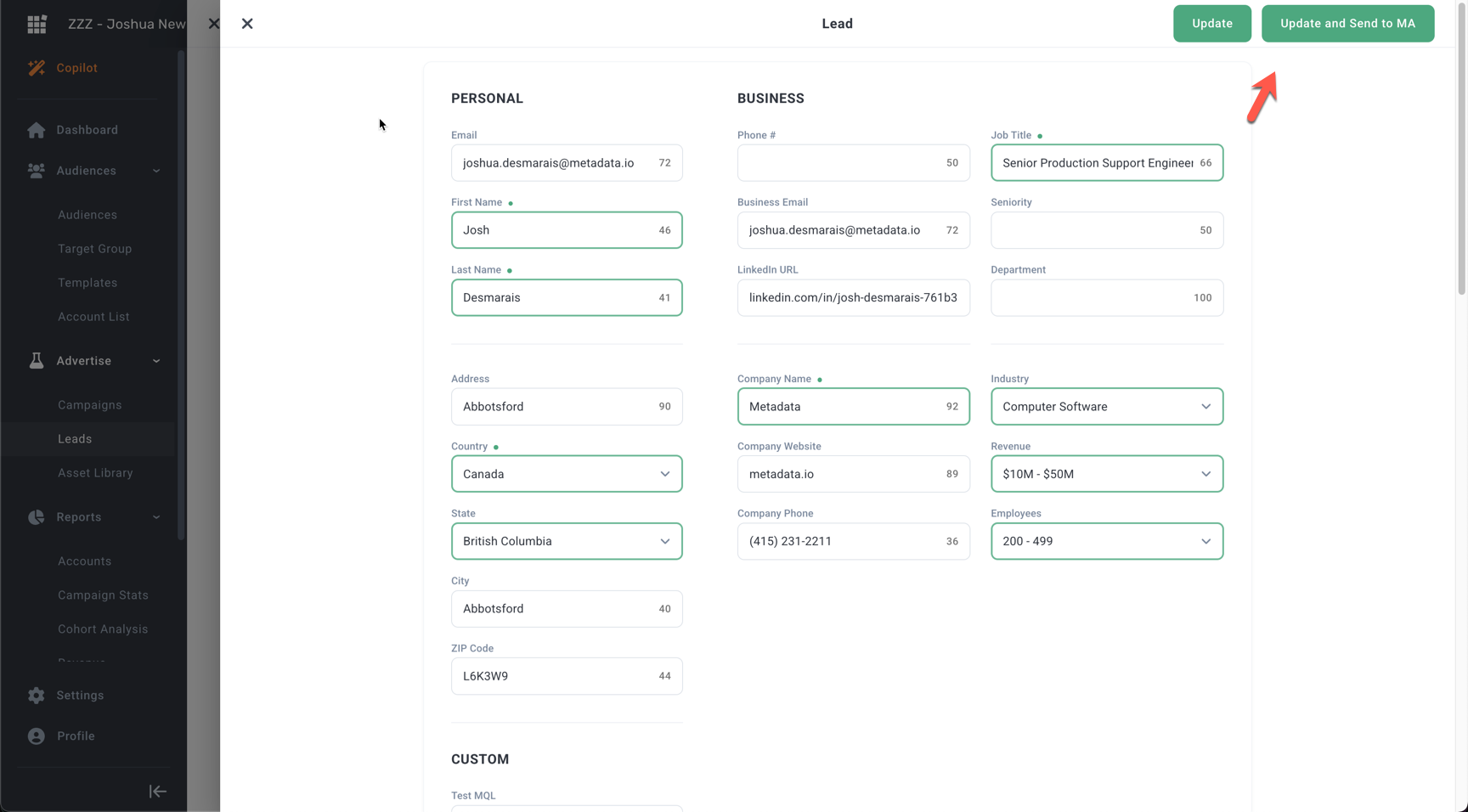Open Settings gear icon

tap(36, 696)
